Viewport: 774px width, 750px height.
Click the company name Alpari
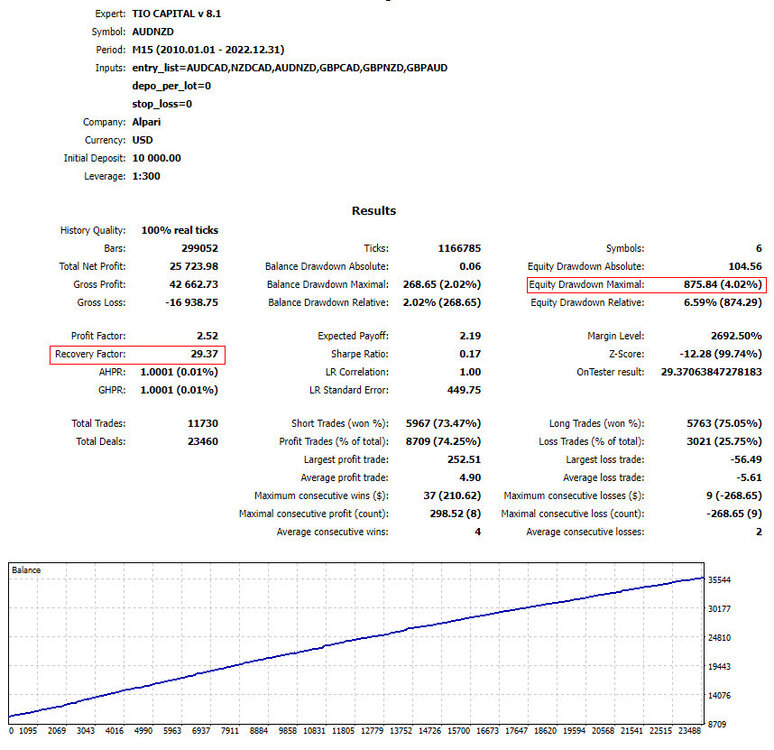[146, 122]
